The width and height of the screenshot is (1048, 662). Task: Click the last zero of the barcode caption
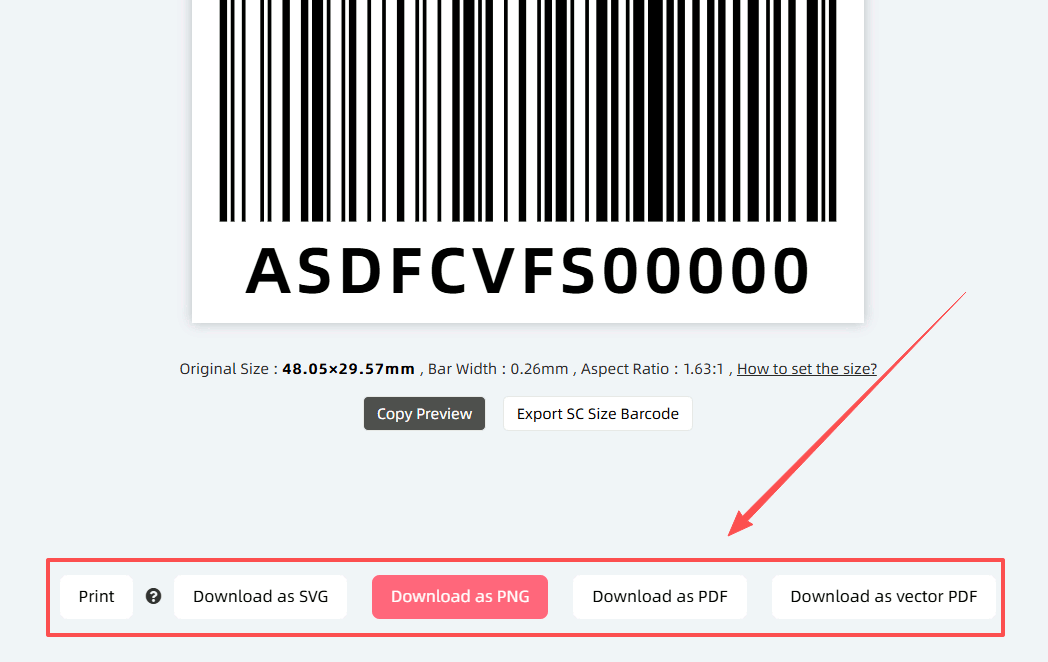coord(790,271)
